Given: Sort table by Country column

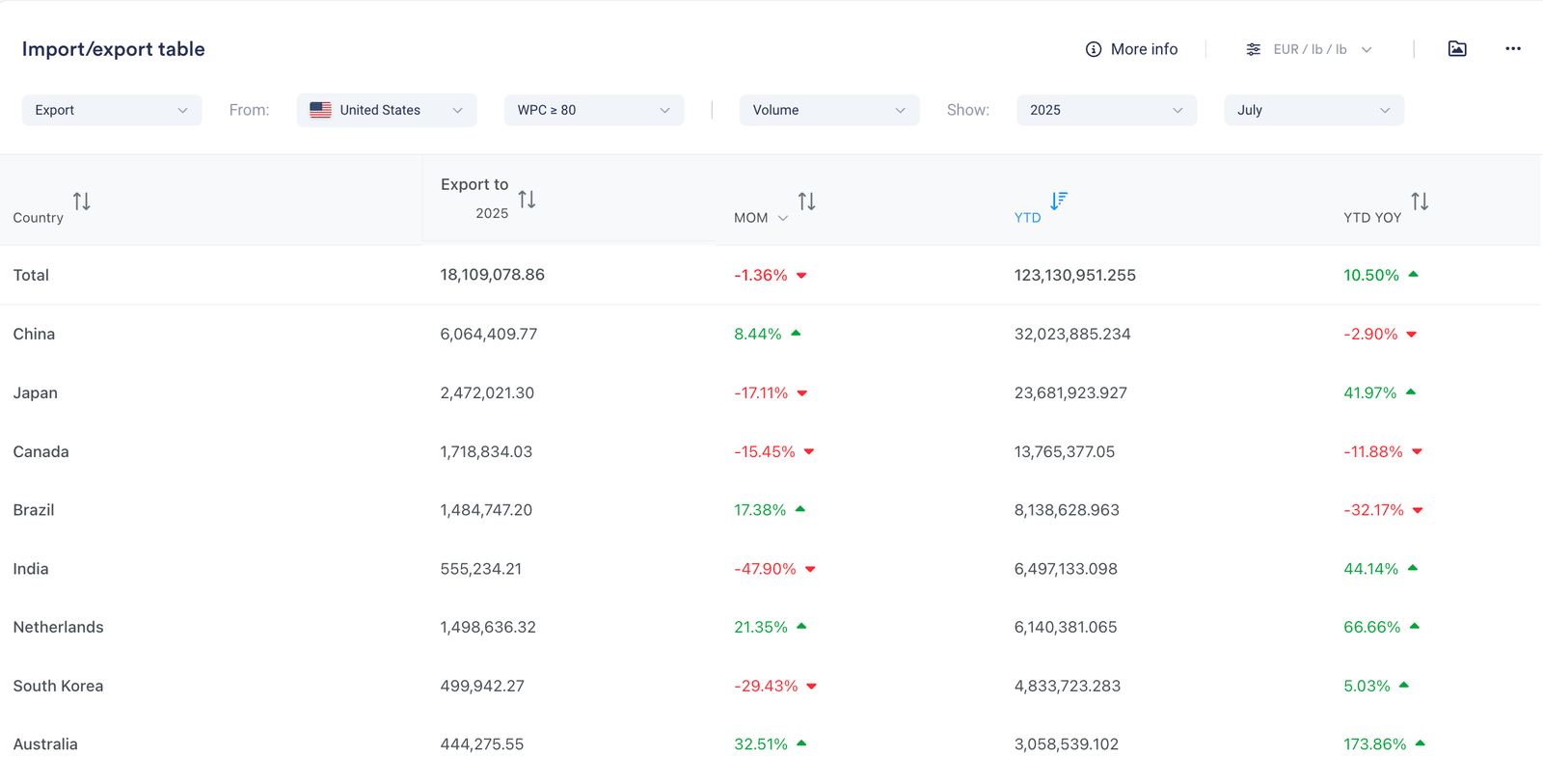Looking at the screenshot, I should pyautogui.click(x=82, y=202).
